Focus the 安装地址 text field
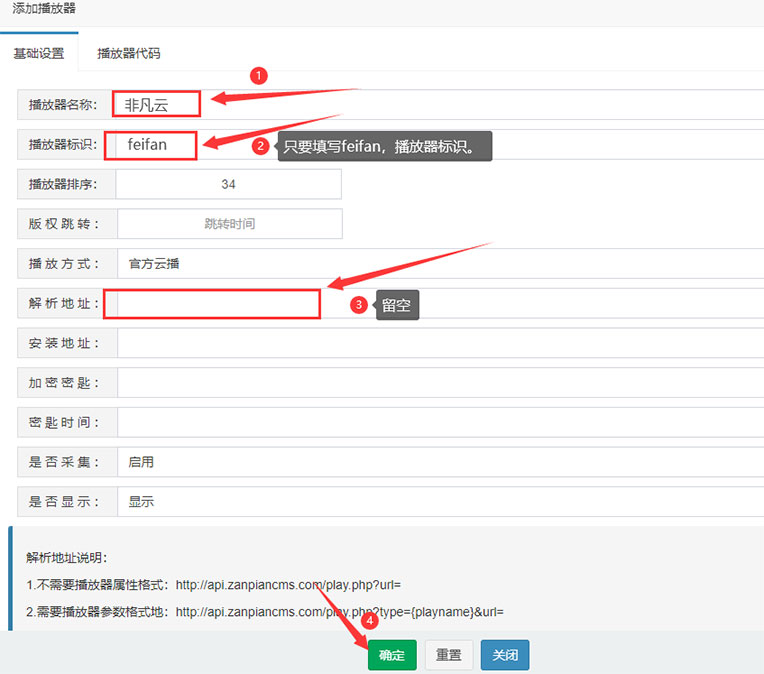The width and height of the screenshot is (764, 674). pyautogui.click(x=440, y=343)
